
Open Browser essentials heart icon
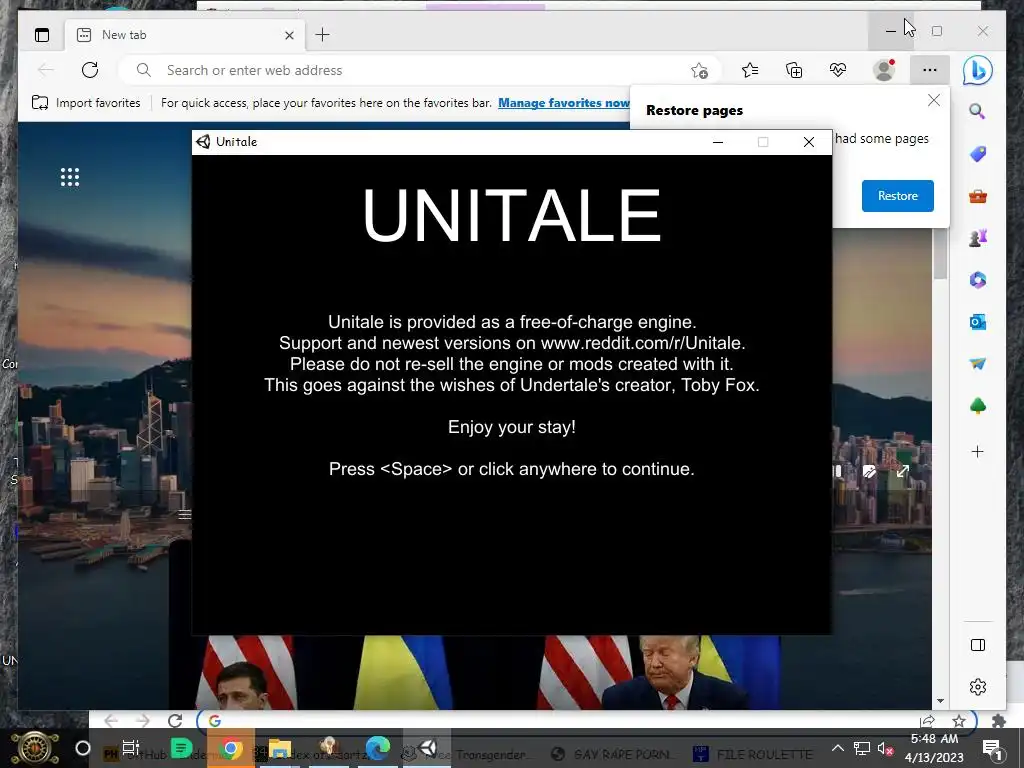tap(838, 70)
